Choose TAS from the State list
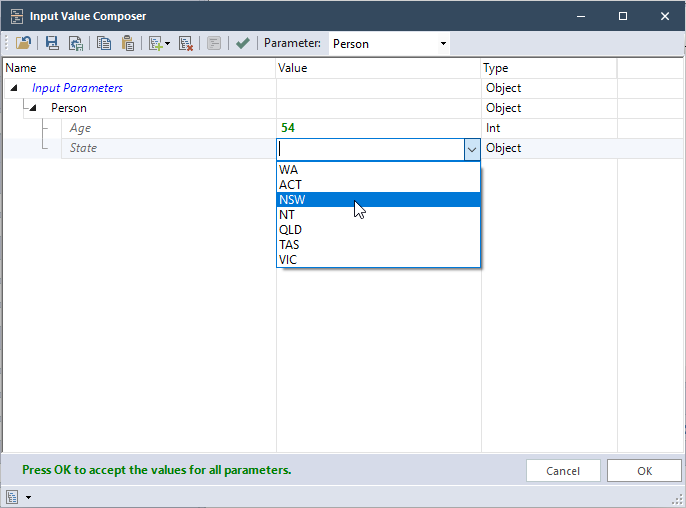The width and height of the screenshot is (686, 508). click(378, 245)
